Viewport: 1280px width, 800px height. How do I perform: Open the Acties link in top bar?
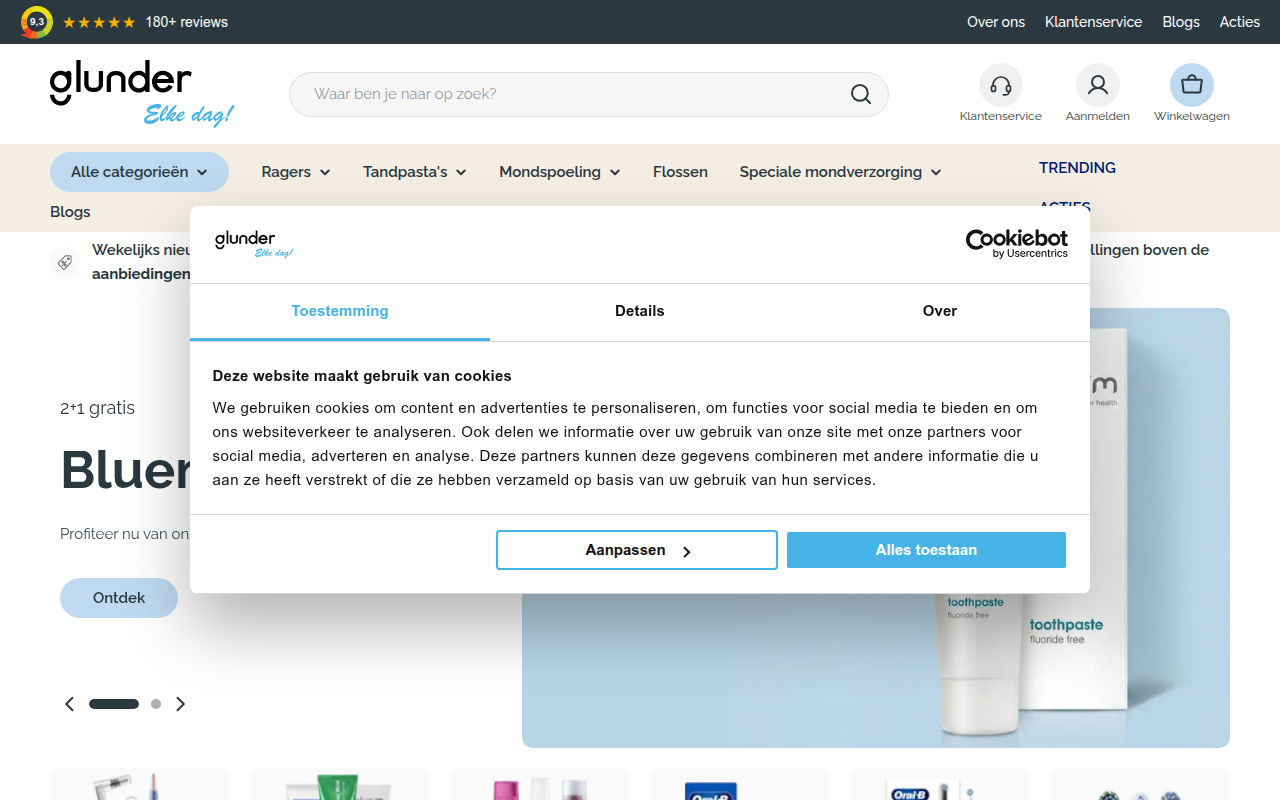[1240, 22]
